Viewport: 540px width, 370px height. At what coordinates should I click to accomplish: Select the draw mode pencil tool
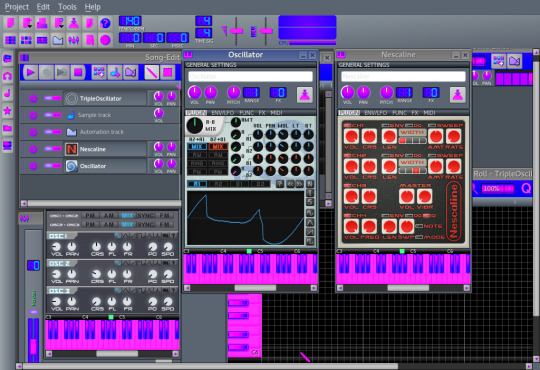pyautogui.click(x=152, y=72)
